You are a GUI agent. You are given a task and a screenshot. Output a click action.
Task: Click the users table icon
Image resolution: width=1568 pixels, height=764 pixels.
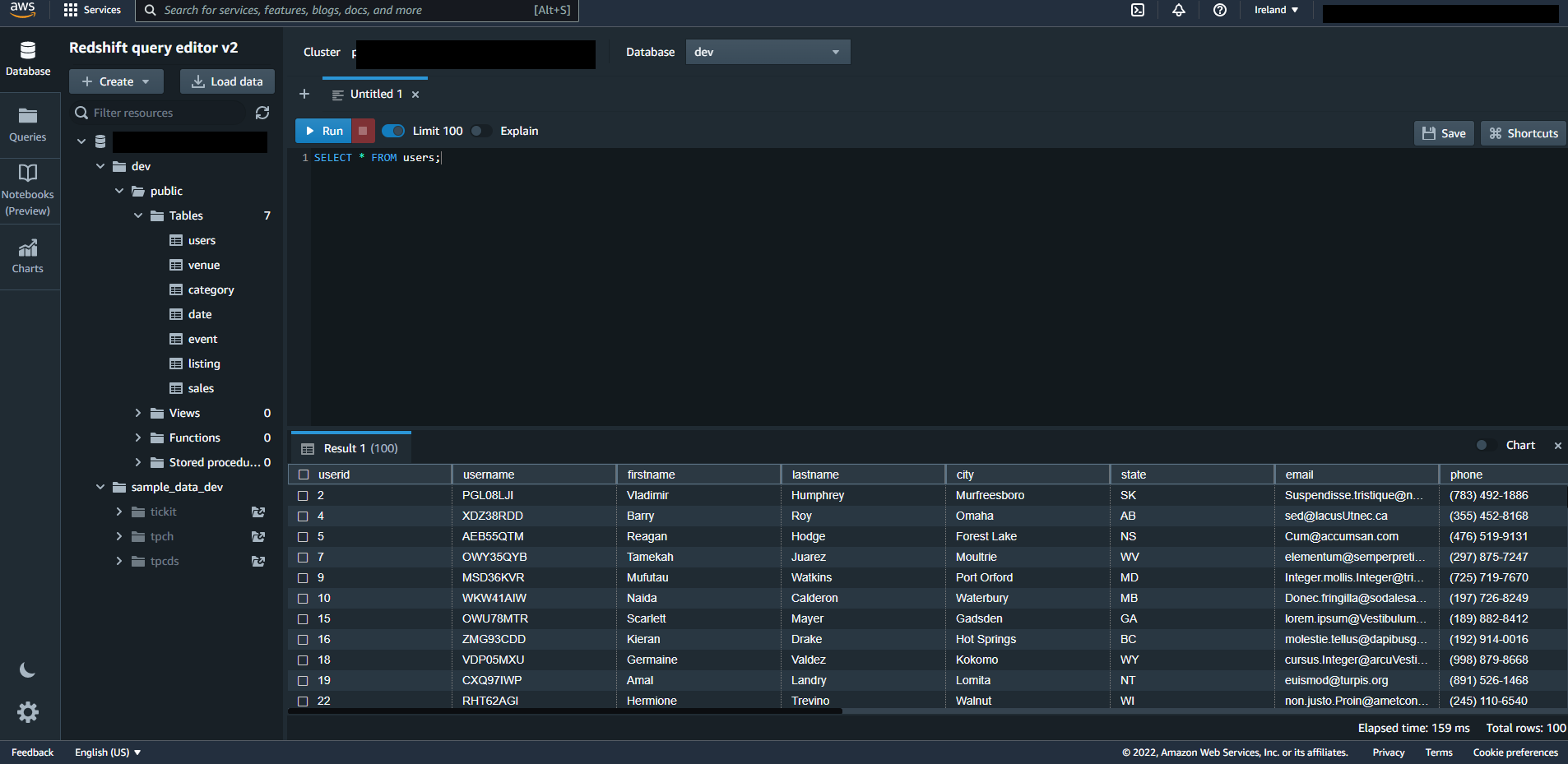[176, 240]
